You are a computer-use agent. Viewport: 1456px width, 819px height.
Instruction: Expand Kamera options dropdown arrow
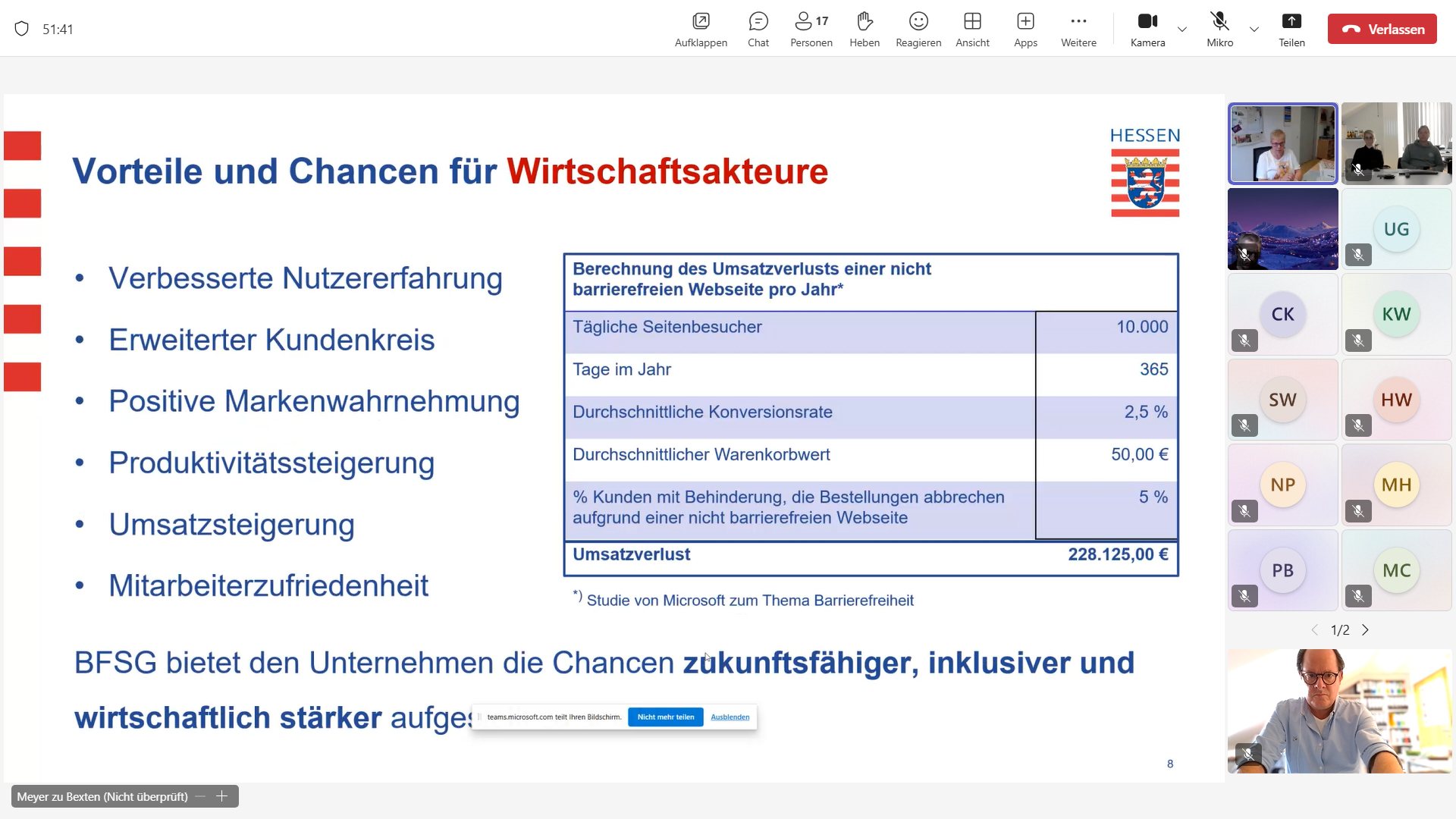coord(1181,30)
